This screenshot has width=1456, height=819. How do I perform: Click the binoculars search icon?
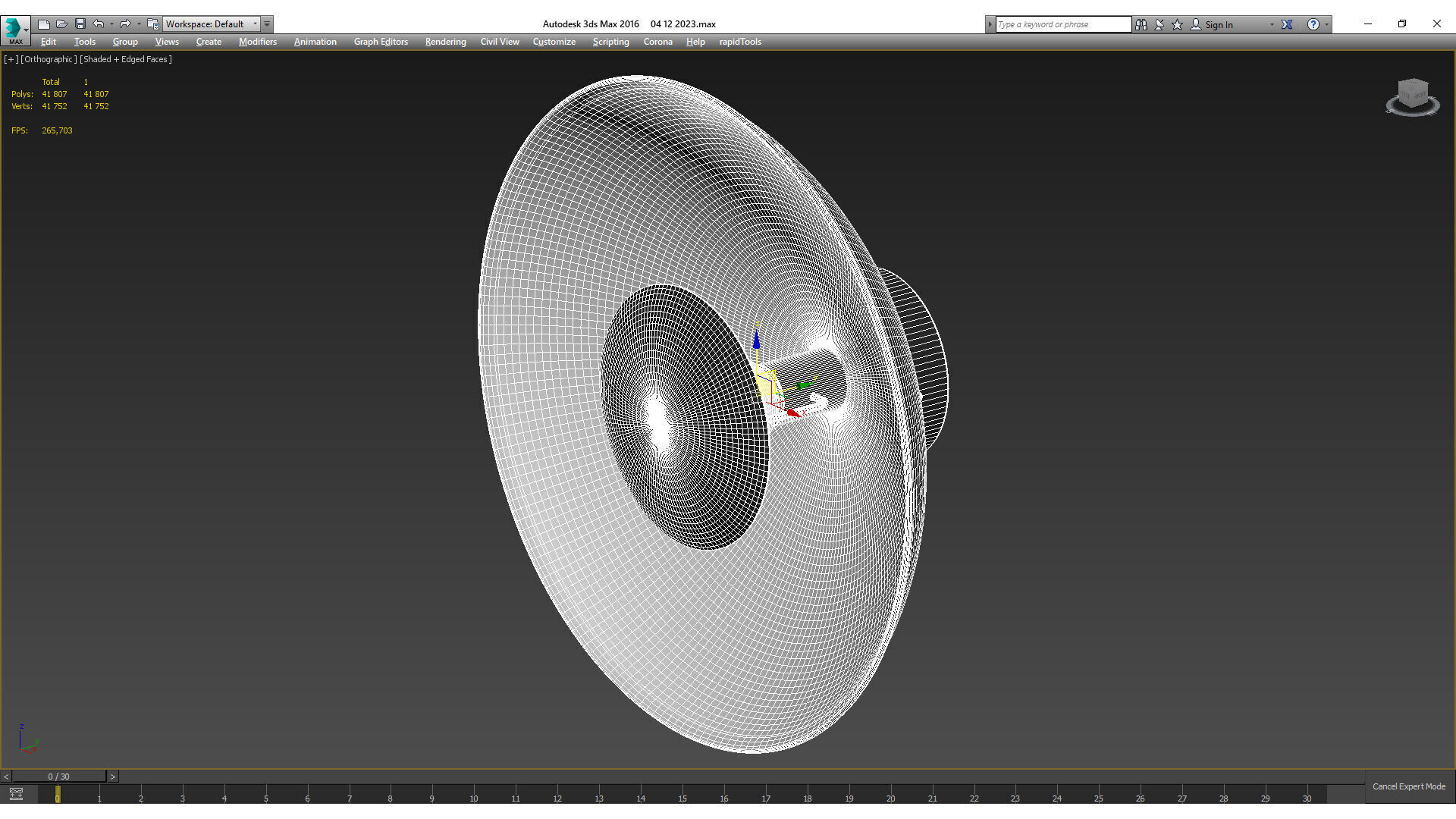[1141, 24]
